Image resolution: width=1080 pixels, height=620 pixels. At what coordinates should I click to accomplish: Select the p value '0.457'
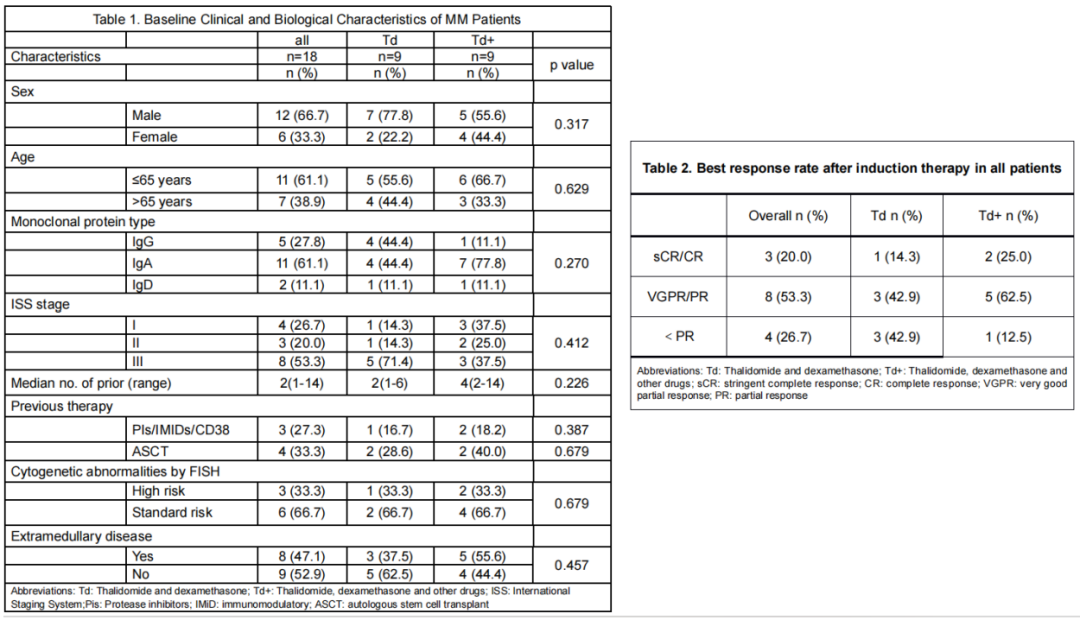coord(572,566)
